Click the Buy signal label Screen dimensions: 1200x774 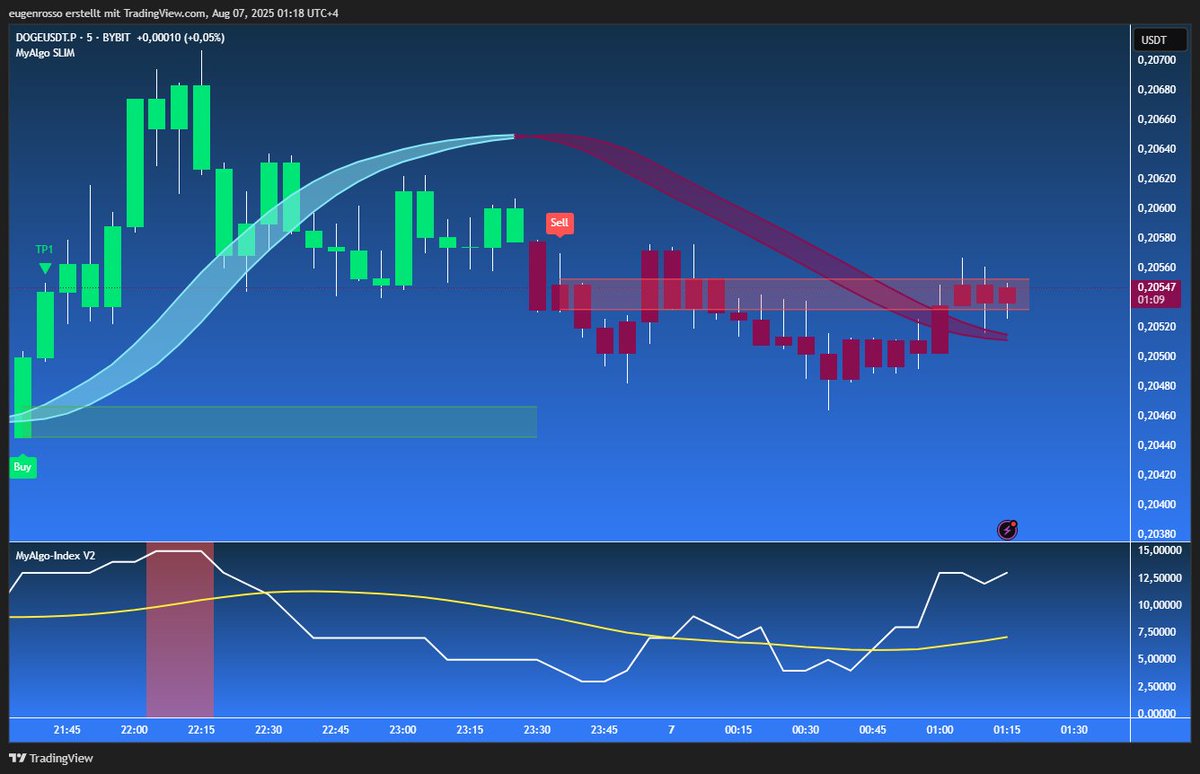23,467
